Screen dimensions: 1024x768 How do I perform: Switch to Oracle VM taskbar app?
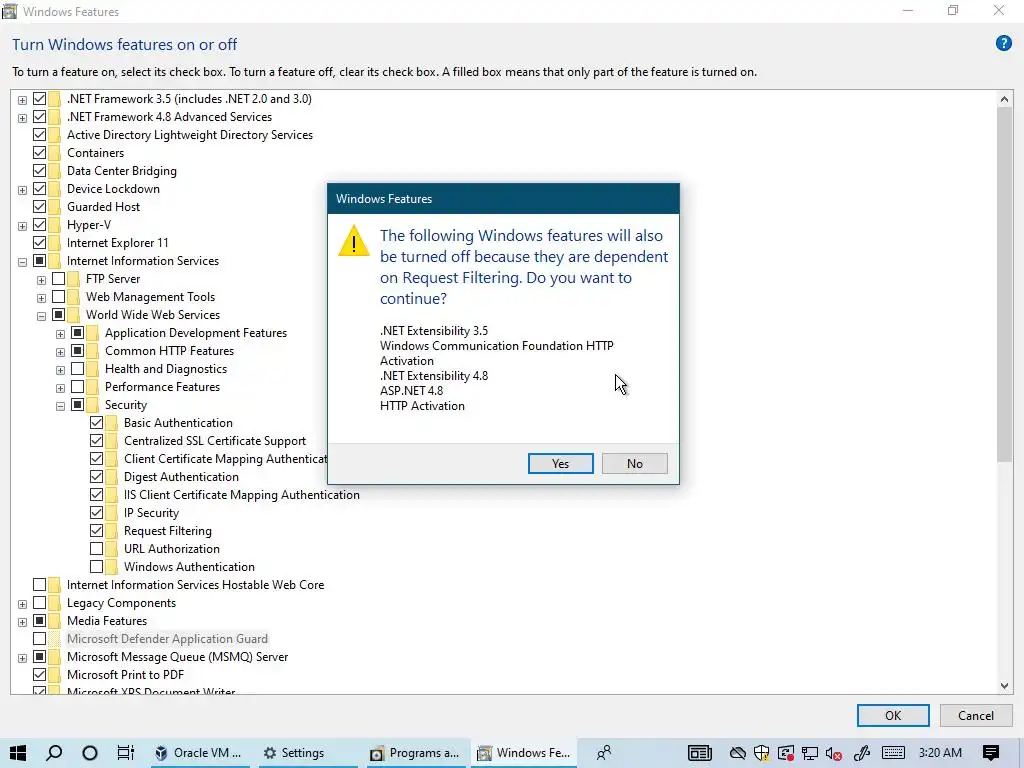point(198,753)
